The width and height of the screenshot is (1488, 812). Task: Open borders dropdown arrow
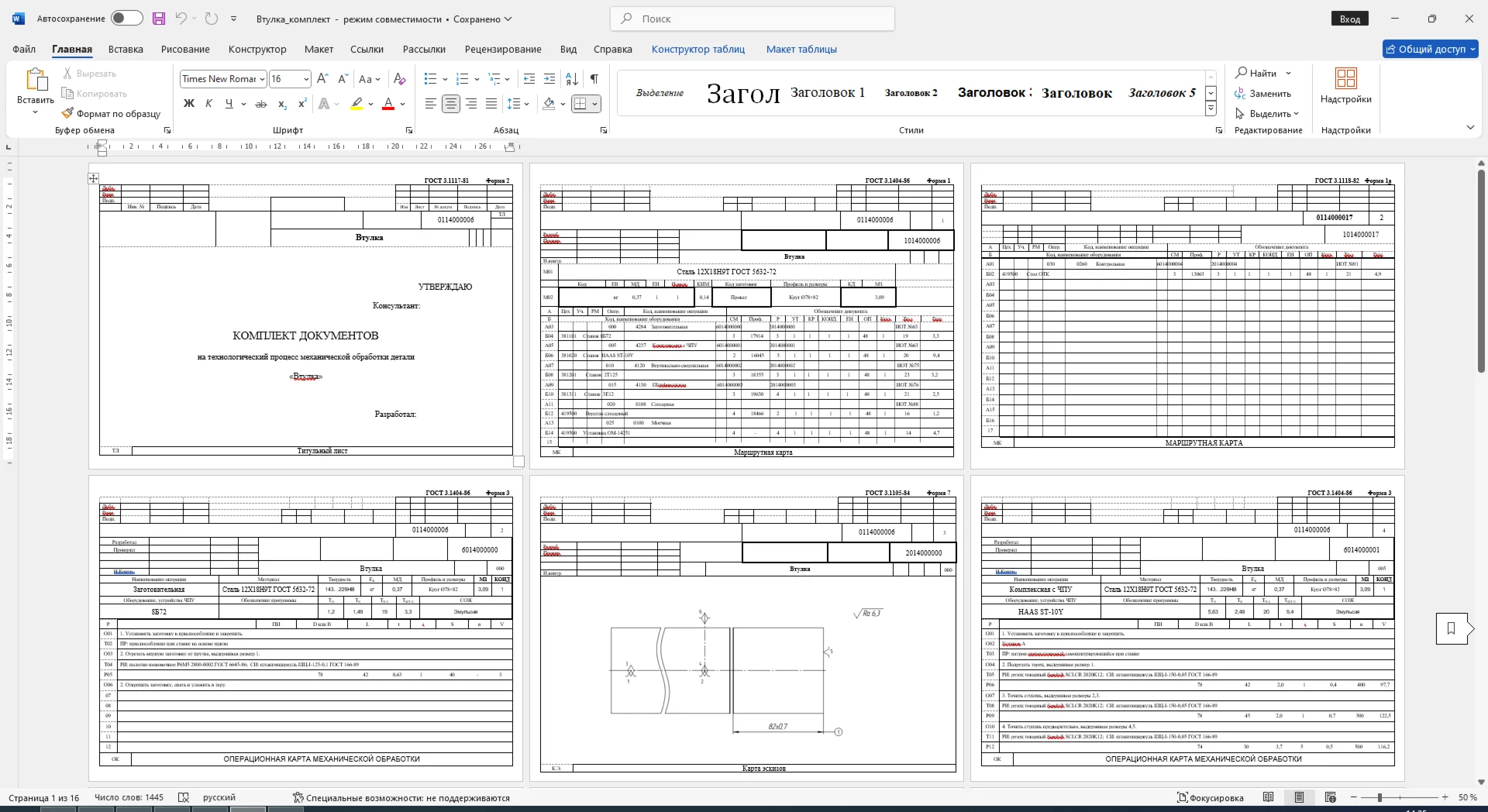595,104
